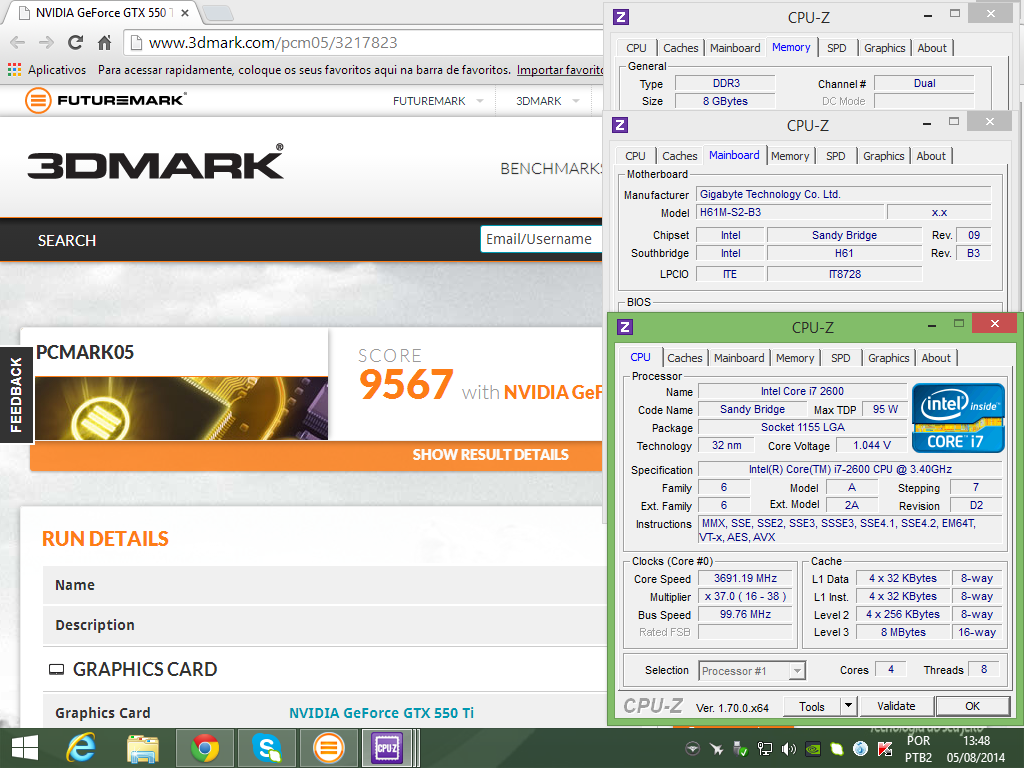Click motherboard model H61M-S2-B3 field

pyautogui.click(x=790, y=212)
